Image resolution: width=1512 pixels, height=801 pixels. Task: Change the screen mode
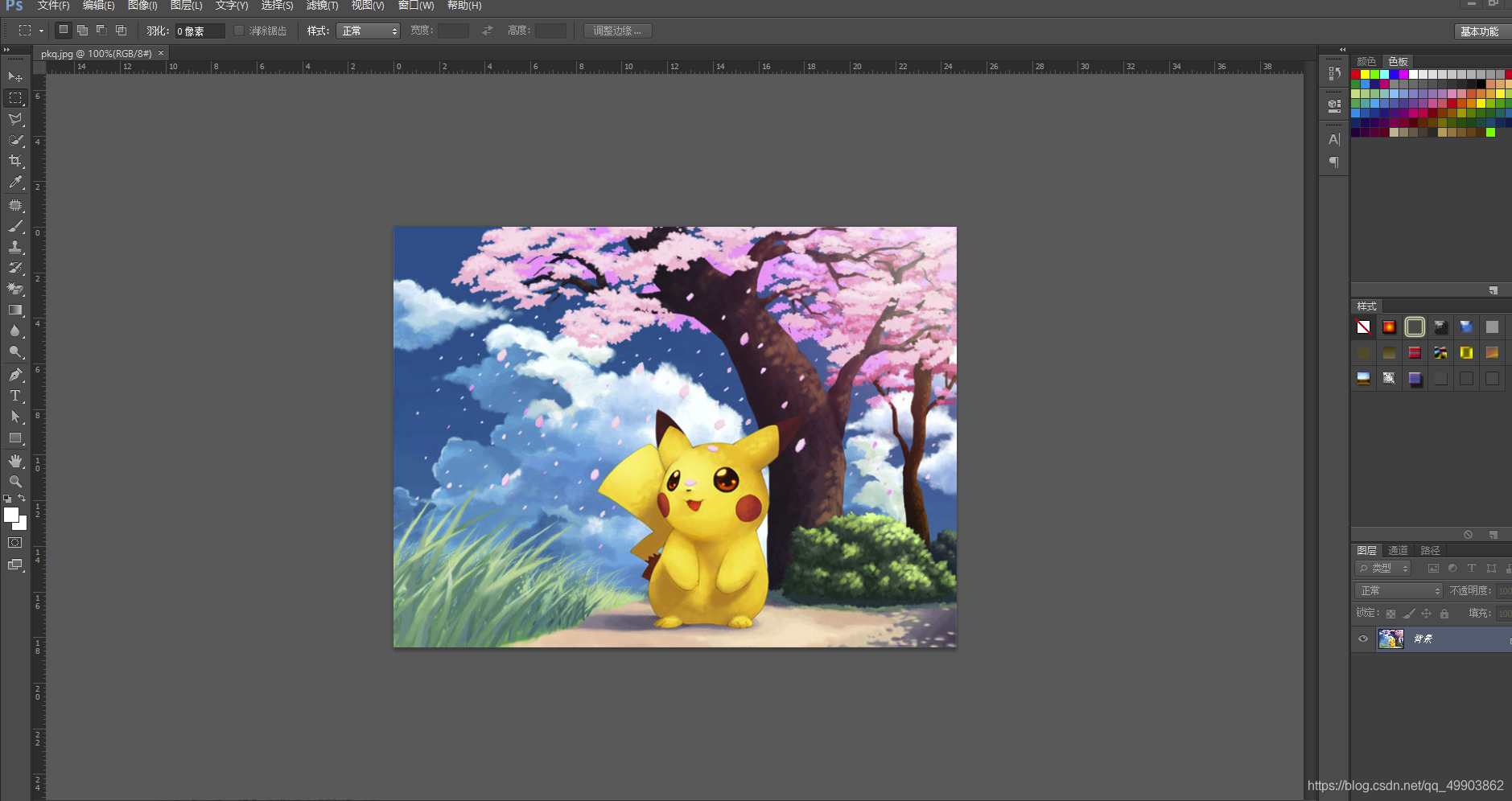[15, 565]
